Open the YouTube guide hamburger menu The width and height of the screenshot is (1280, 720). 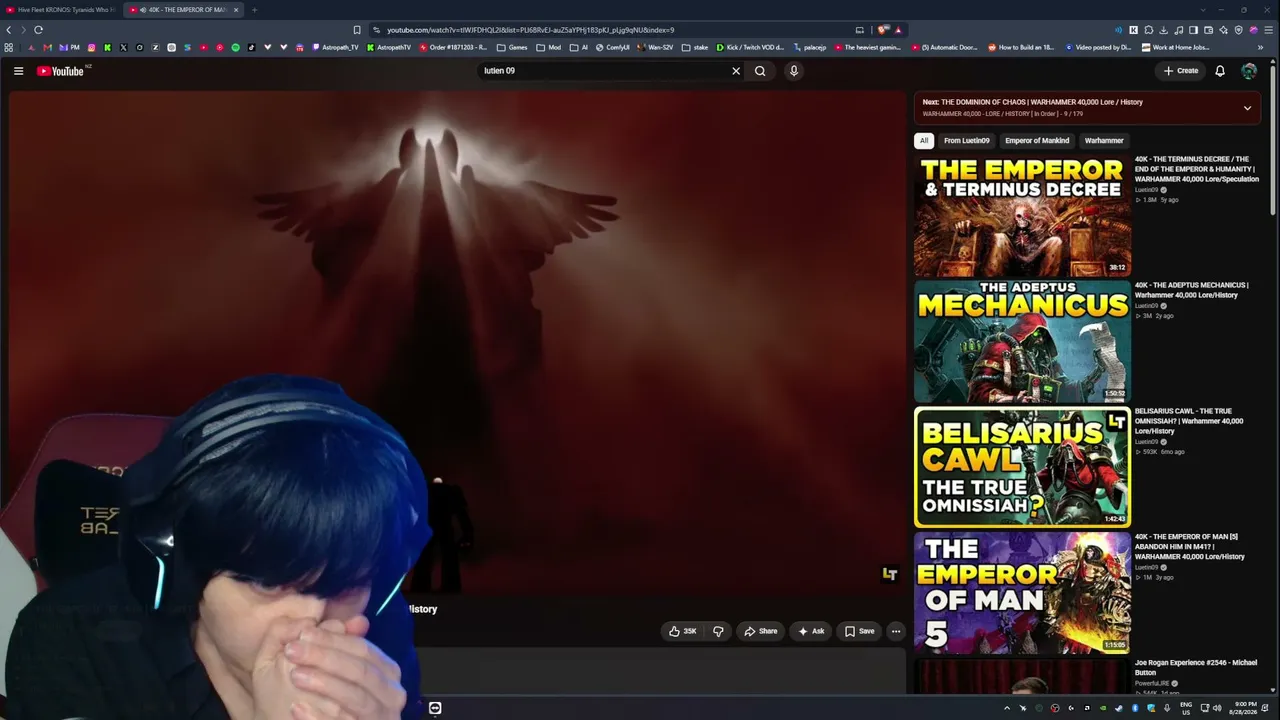pos(18,71)
